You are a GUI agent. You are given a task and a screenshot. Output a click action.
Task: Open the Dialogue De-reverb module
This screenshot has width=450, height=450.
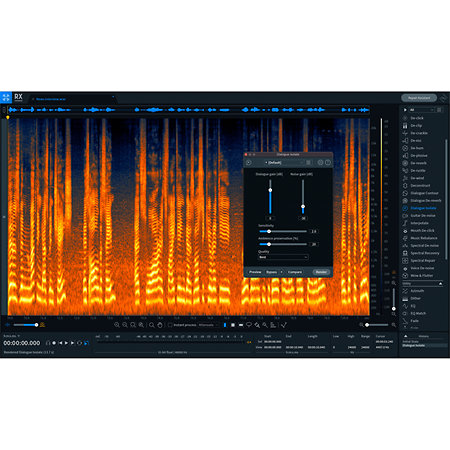[422, 201]
